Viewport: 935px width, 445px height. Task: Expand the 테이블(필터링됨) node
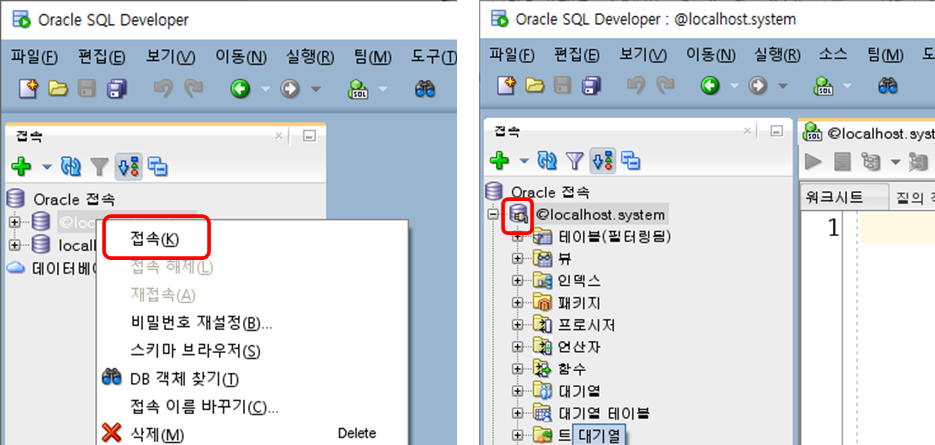[x=518, y=237]
